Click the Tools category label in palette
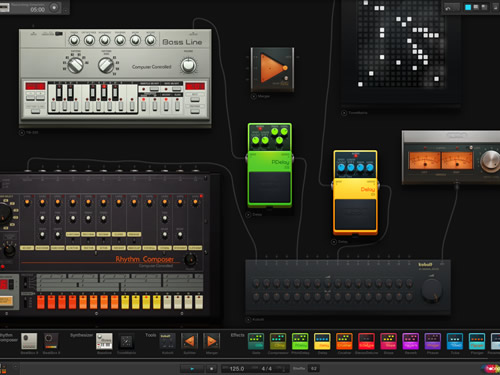 pyautogui.click(x=150, y=335)
